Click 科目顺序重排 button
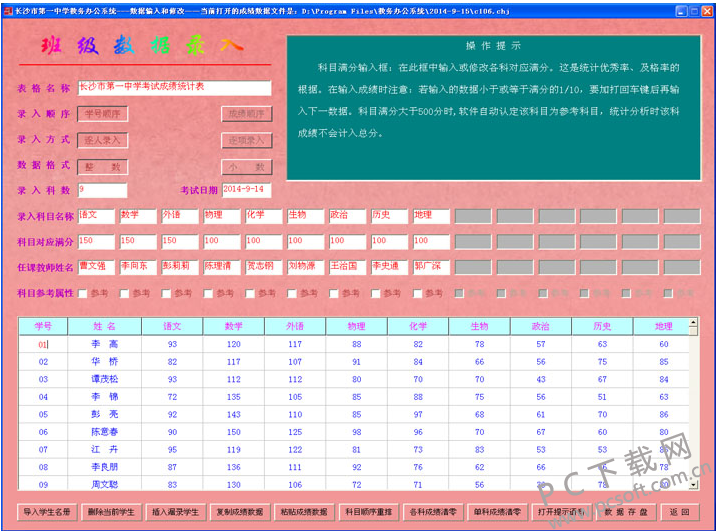The width and height of the screenshot is (724, 531). (368, 512)
